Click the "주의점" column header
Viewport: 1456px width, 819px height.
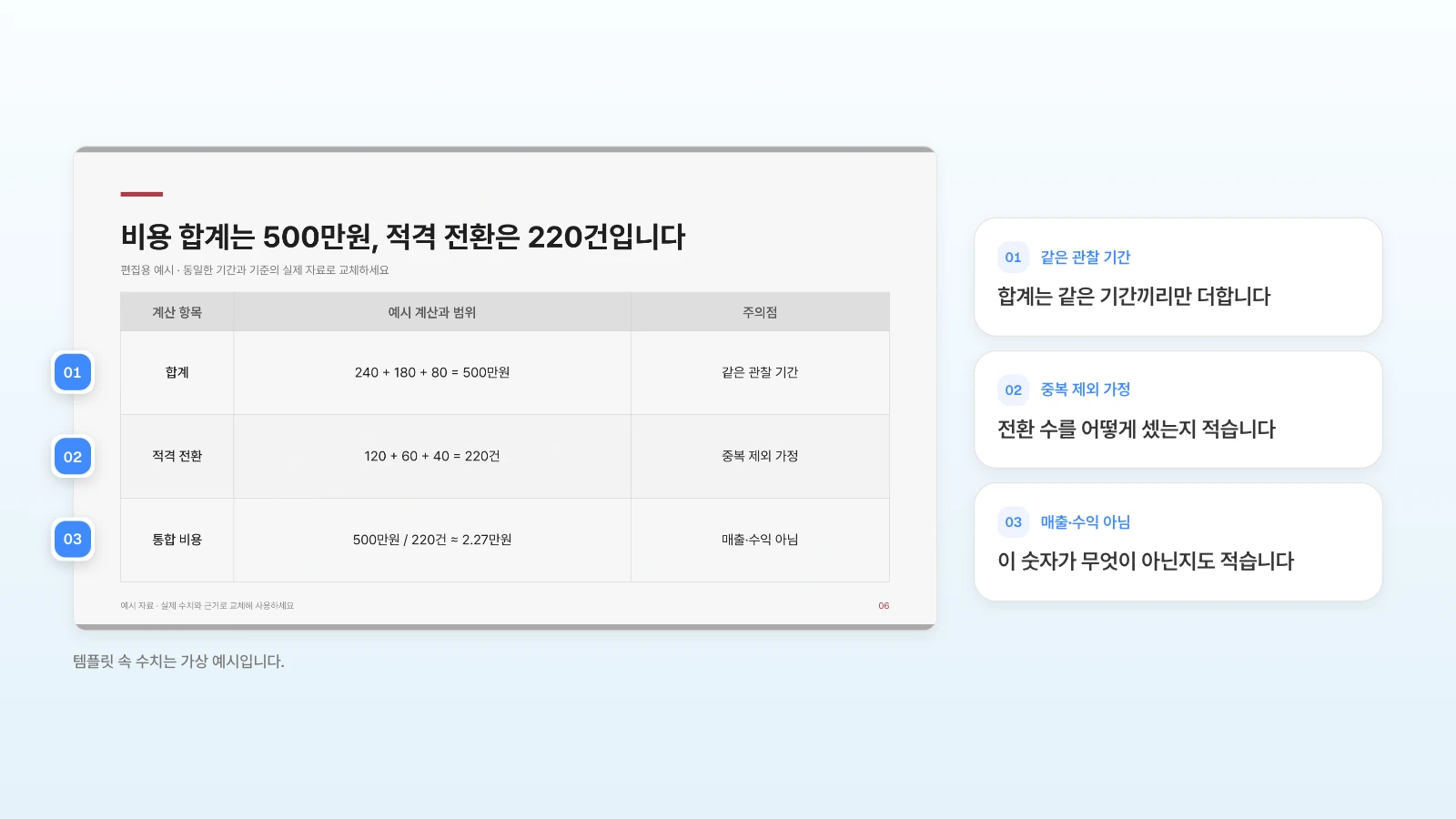[x=760, y=312]
